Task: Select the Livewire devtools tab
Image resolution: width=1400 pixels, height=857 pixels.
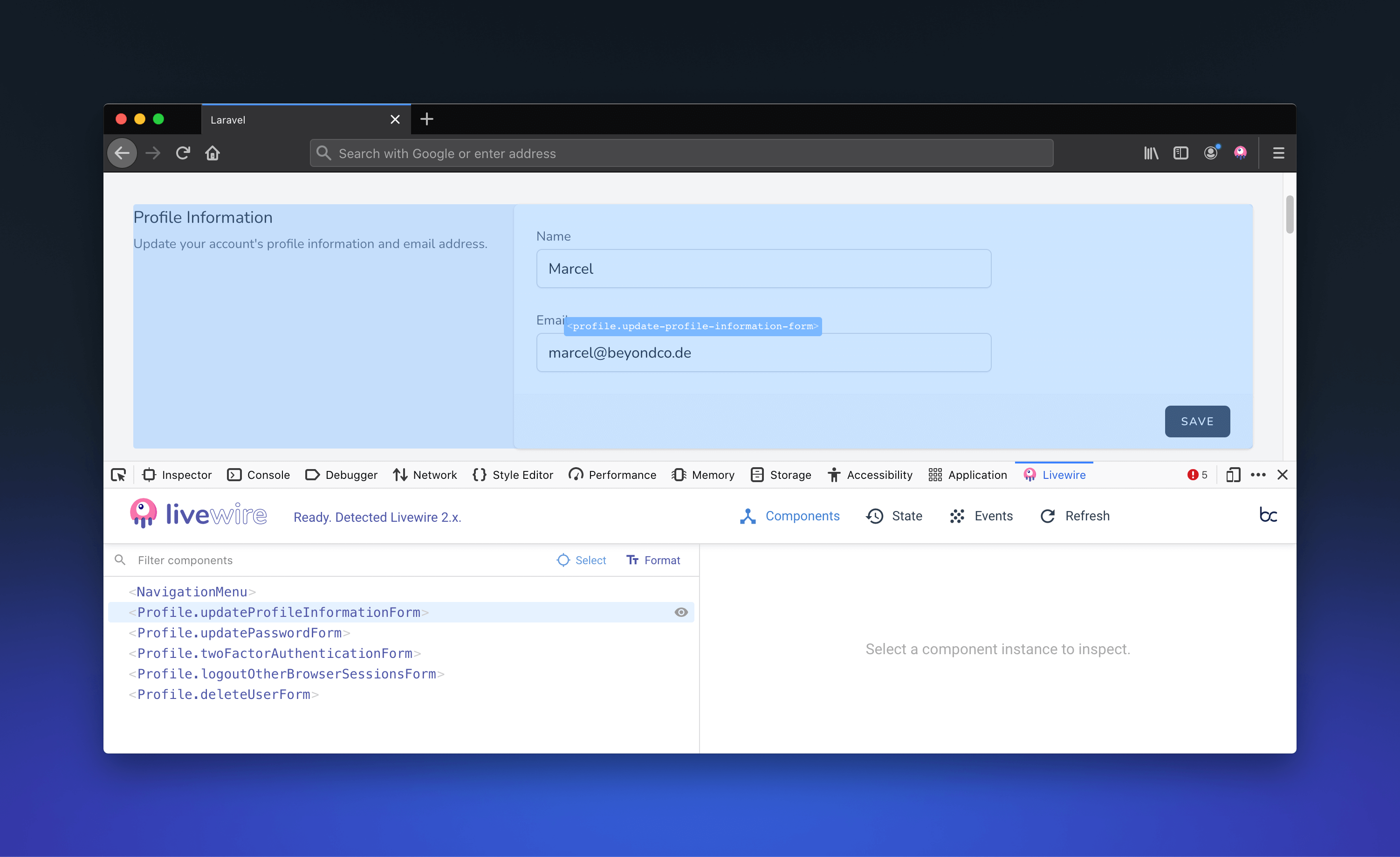Action: click(x=1054, y=475)
